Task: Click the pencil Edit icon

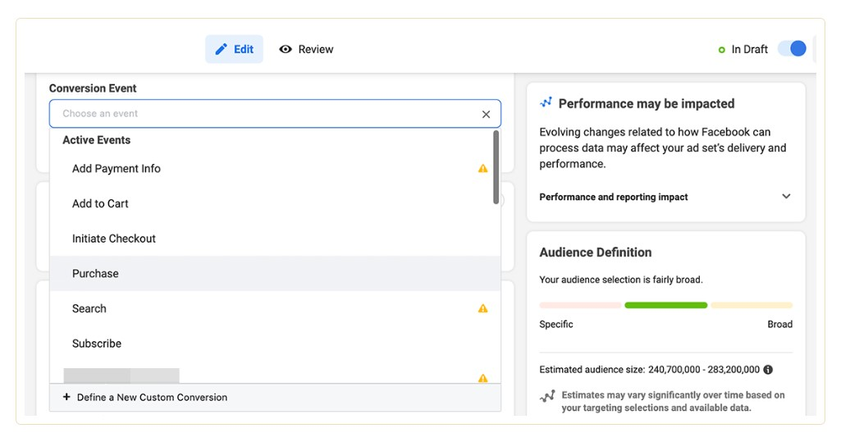Action: pos(221,49)
